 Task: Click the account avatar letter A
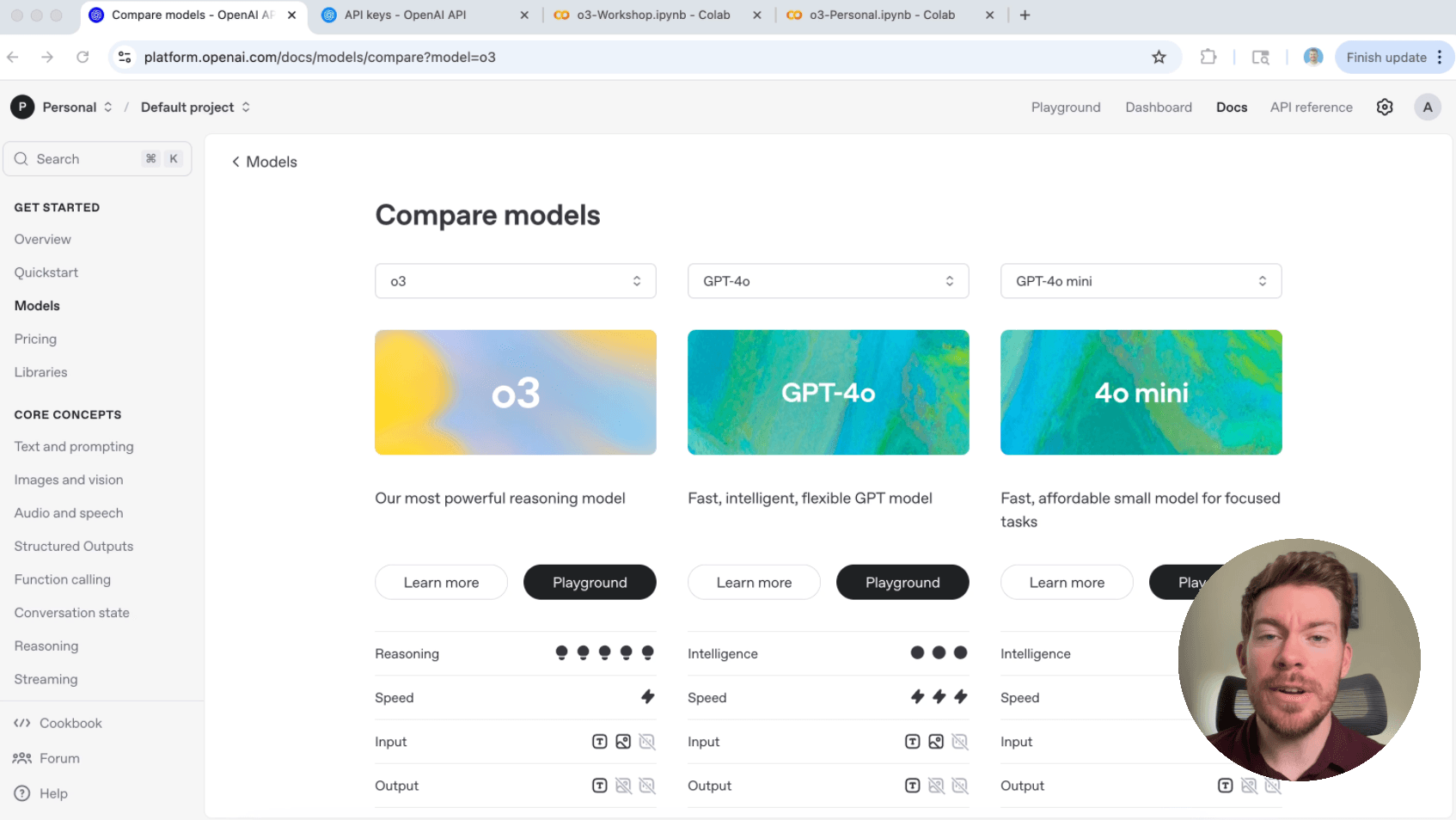tap(1428, 107)
